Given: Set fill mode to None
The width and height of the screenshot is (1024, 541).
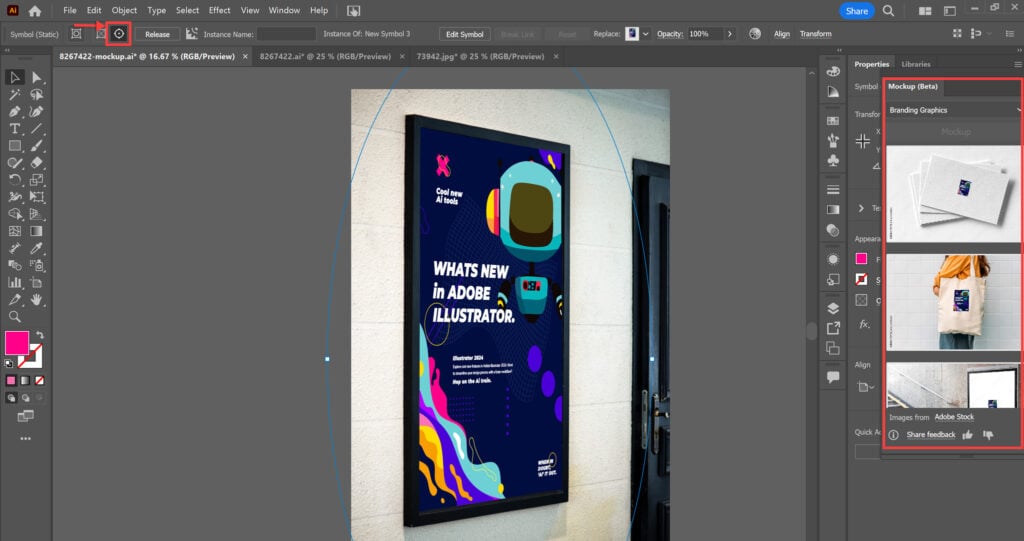Looking at the screenshot, I should pos(39,380).
